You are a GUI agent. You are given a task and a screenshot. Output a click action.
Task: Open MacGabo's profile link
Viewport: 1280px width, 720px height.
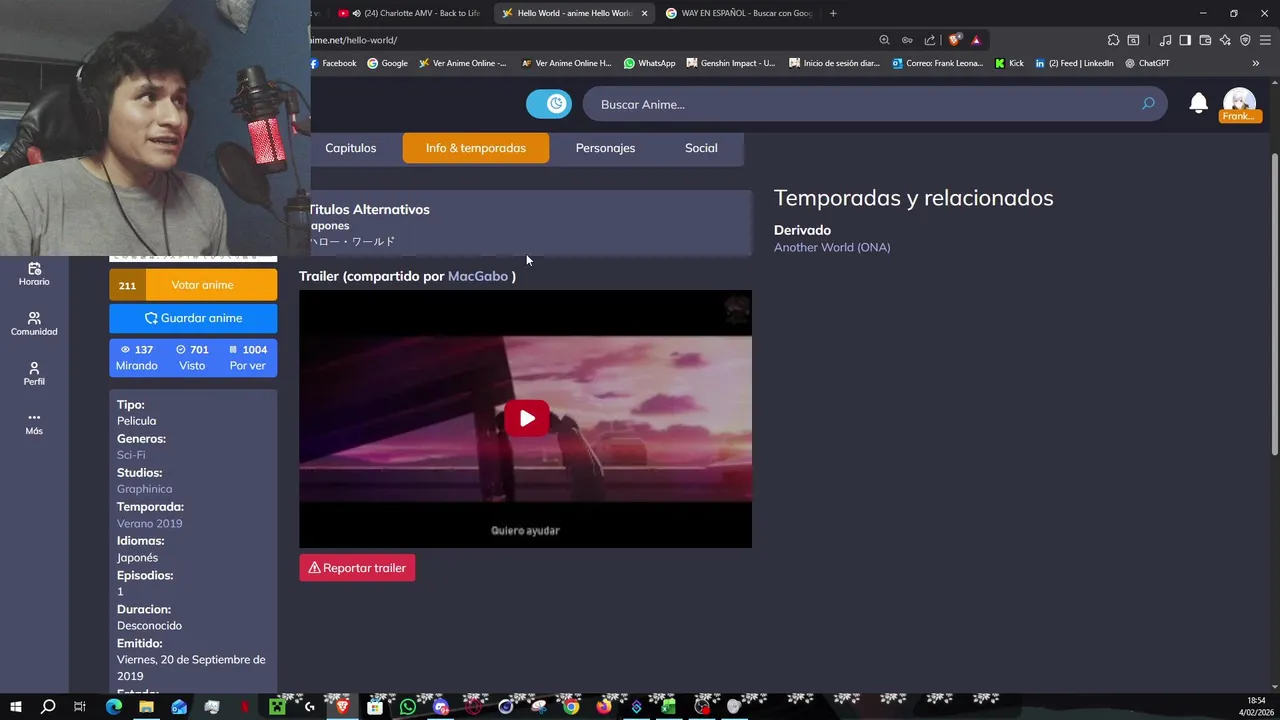click(x=478, y=276)
